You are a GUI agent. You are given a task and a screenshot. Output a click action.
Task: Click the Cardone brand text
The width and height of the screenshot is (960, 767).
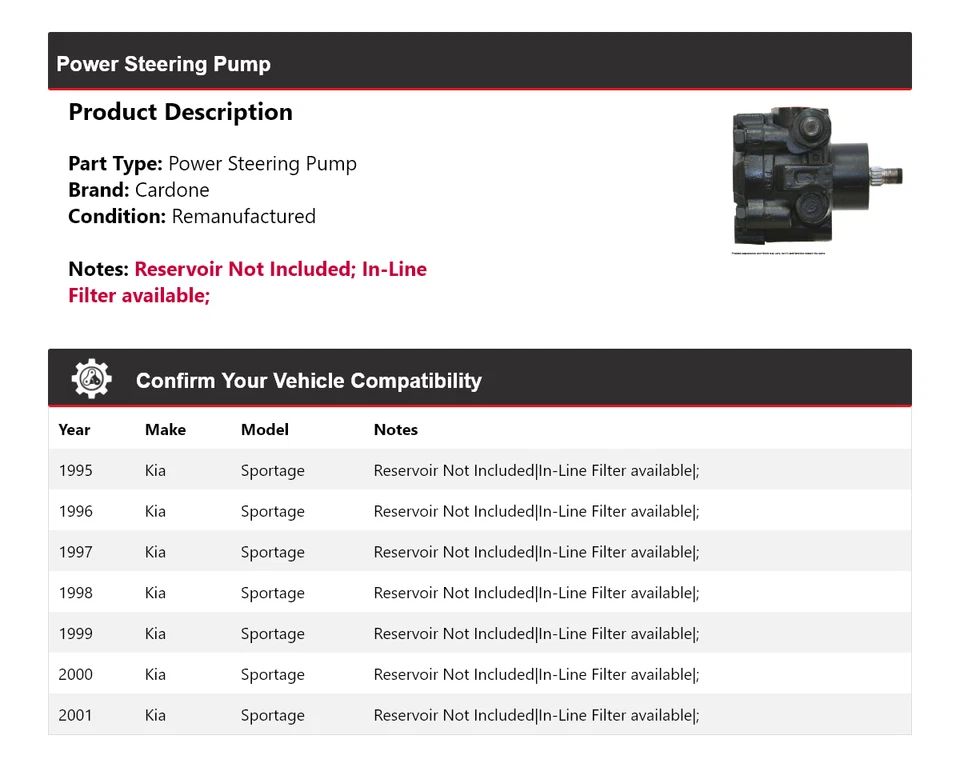[172, 190]
